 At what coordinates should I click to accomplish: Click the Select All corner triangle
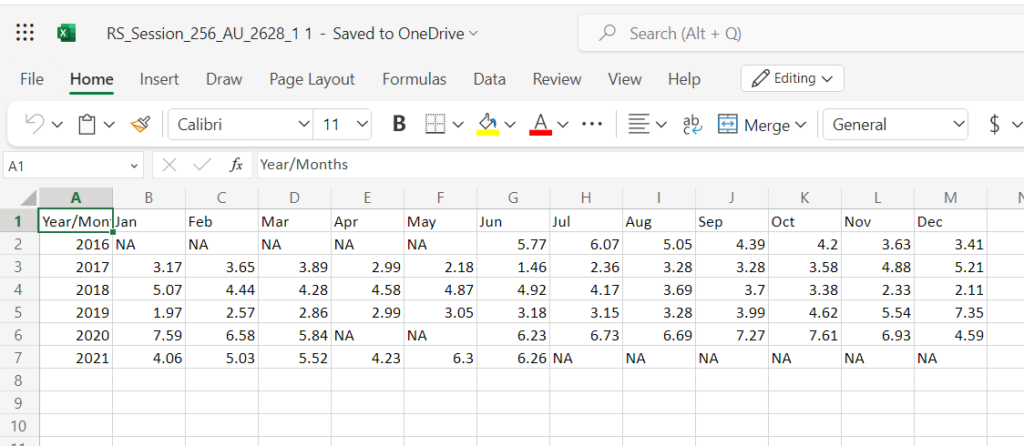[28, 198]
